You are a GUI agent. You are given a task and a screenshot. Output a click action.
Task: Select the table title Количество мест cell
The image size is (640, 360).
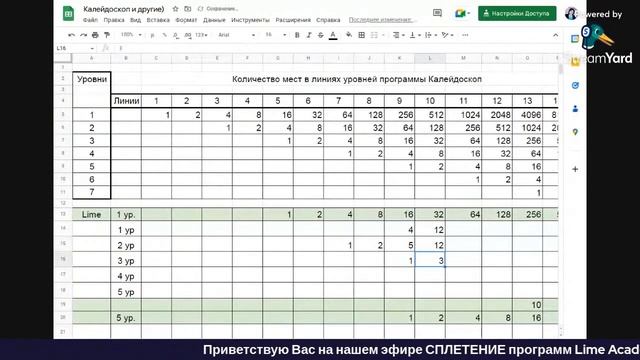(x=357, y=79)
